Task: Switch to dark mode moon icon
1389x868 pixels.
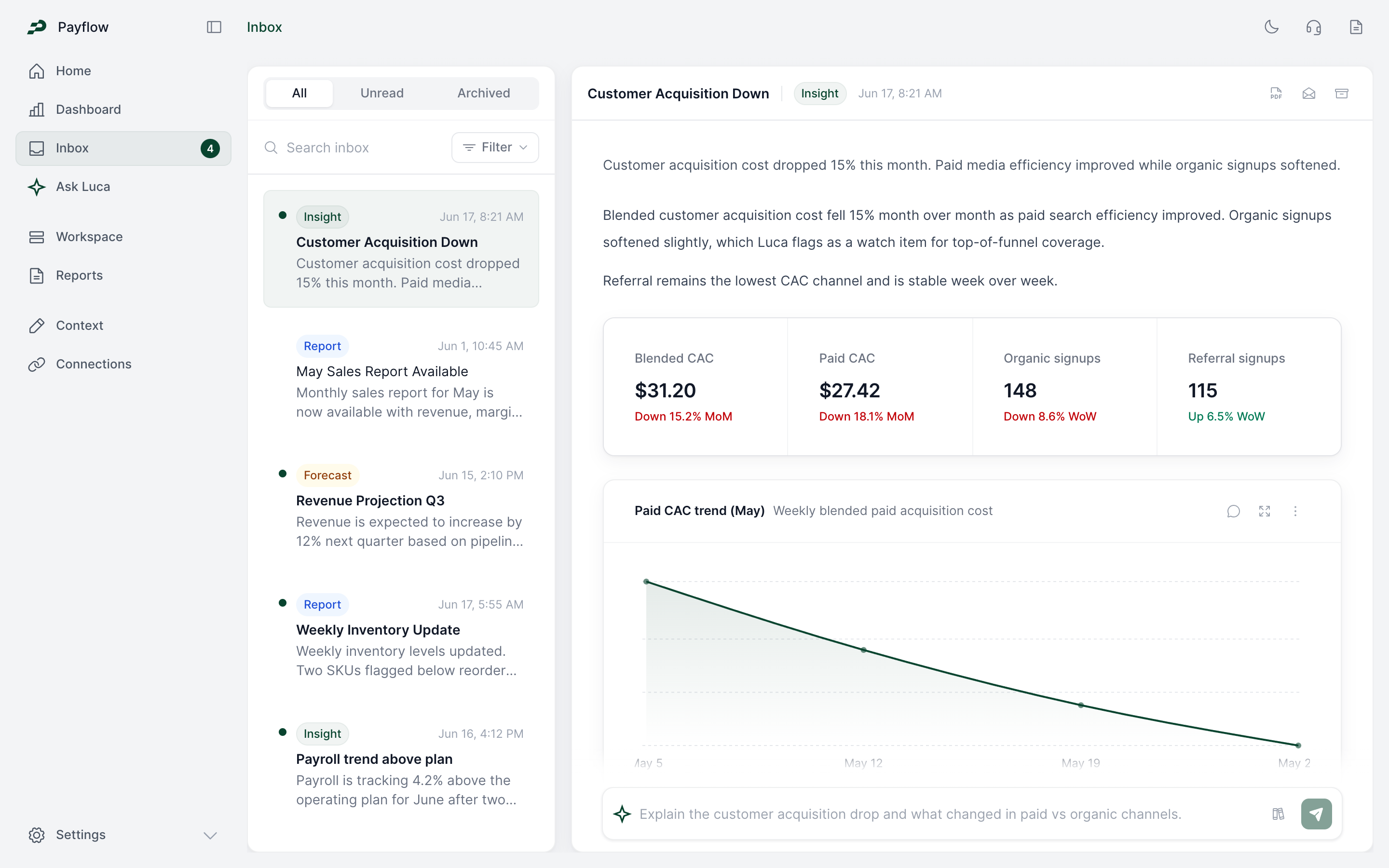Action: pyautogui.click(x=1272, y=27)
